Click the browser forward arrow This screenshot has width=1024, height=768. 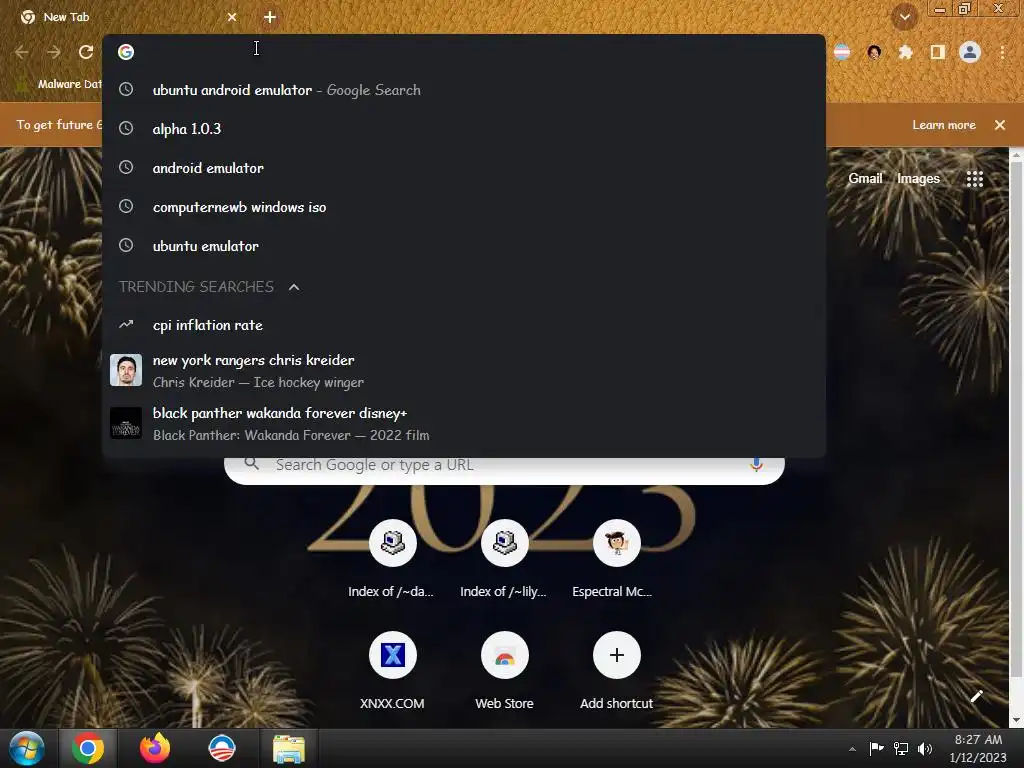pyautogui.click(x=54, y=52)
